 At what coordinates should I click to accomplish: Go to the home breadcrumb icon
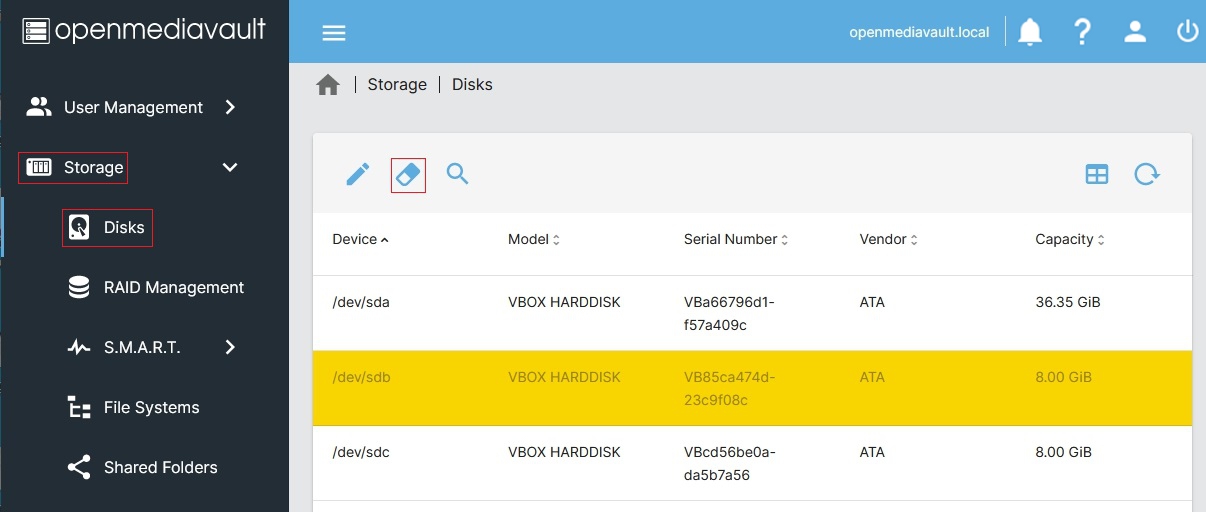click(328, 85)
